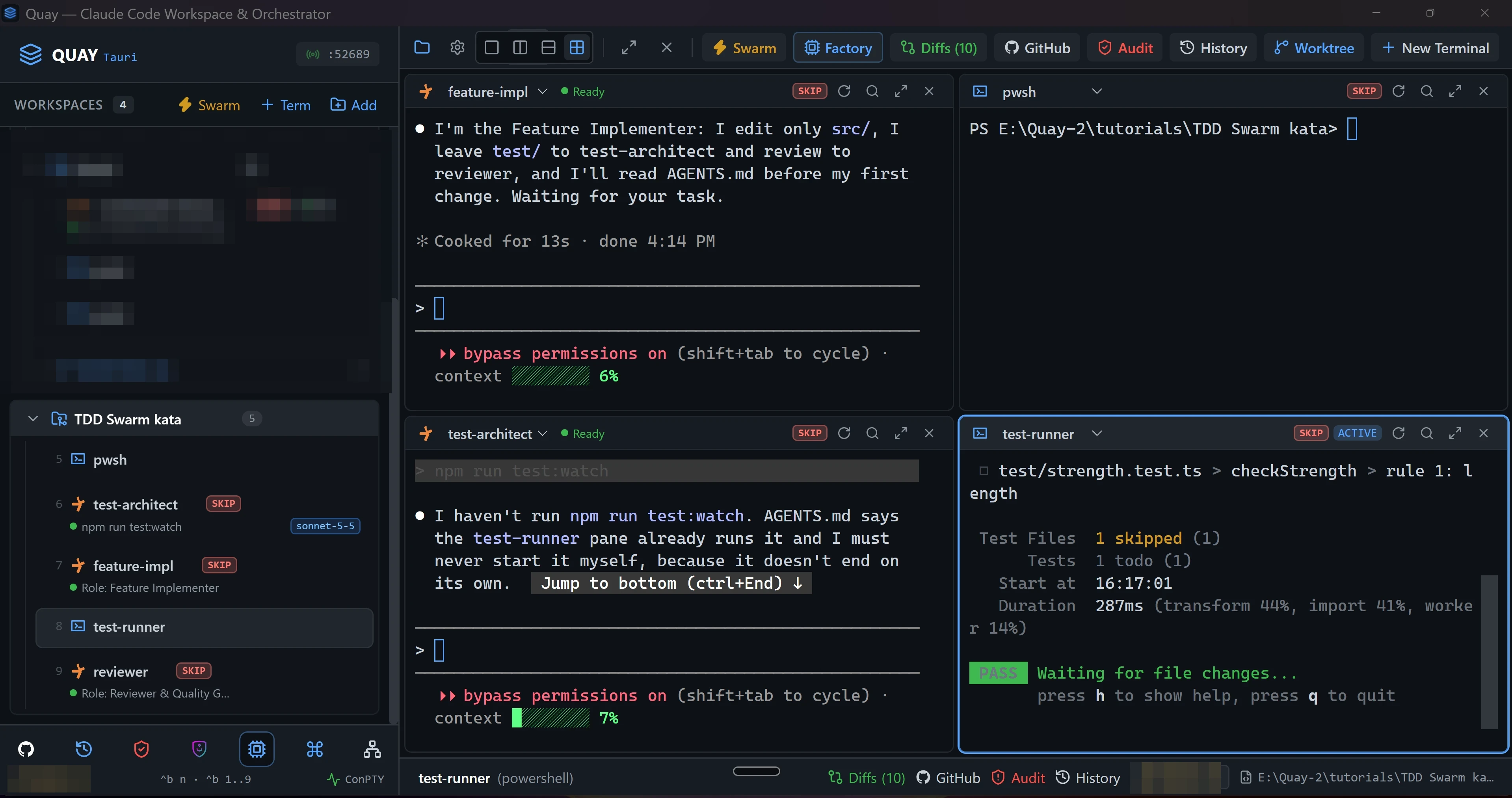The height and width of the screenshot is (798, 1512).
Task: Open feature-impl pane name dropdown
Action: click(542, 91)
